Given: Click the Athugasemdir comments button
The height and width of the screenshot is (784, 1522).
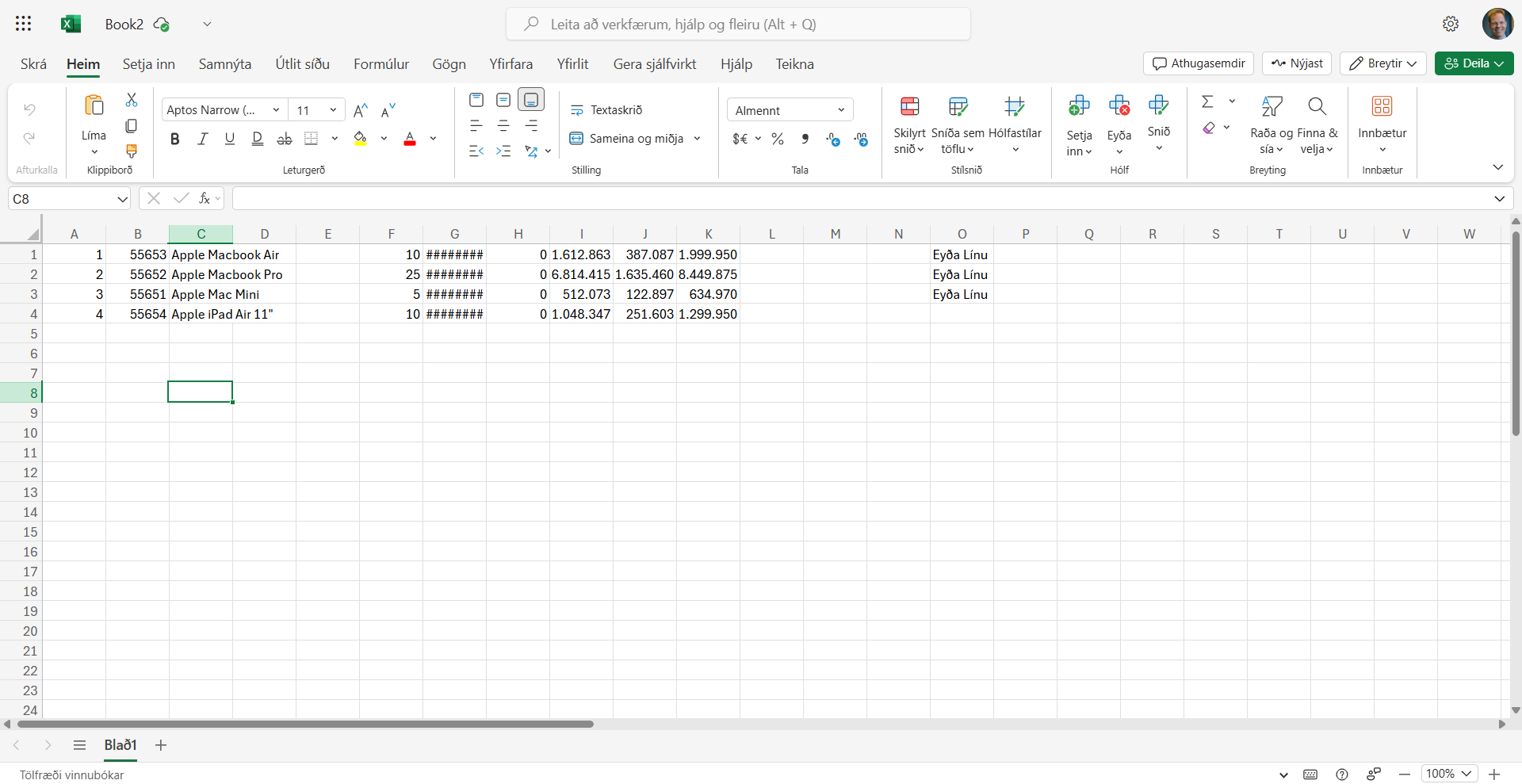Looking at the screenshot, I should 1198,63.
